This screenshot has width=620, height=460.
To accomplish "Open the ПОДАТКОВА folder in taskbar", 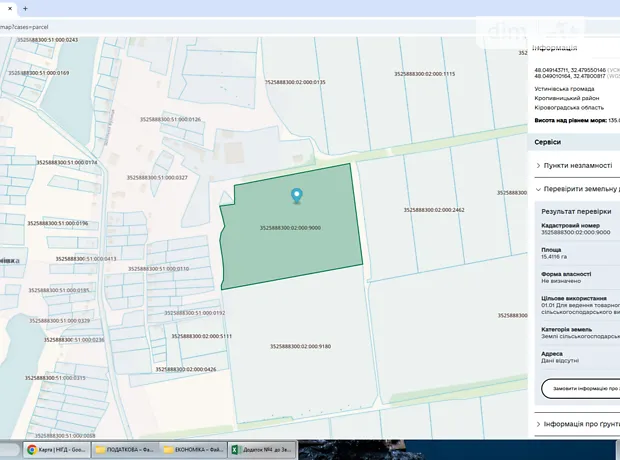I will click(126, 450).
